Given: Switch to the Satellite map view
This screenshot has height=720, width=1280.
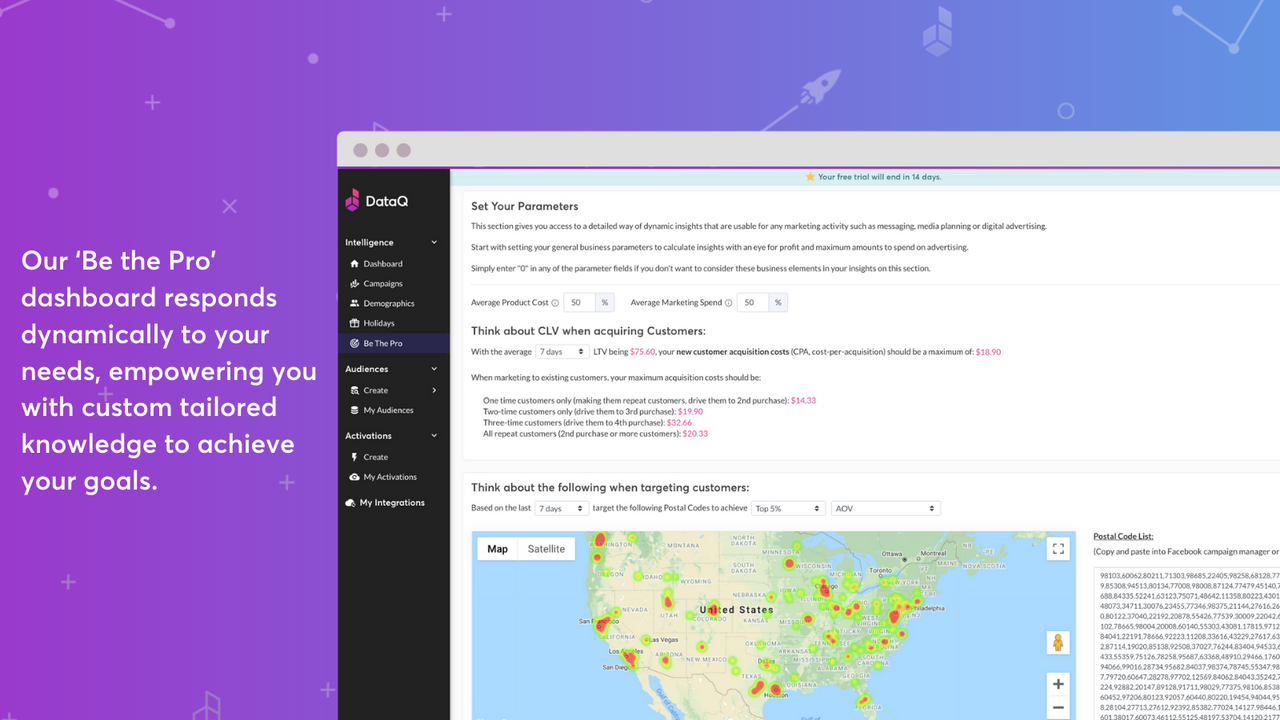Looking at the screenshot, I should [x=546, y=548].
